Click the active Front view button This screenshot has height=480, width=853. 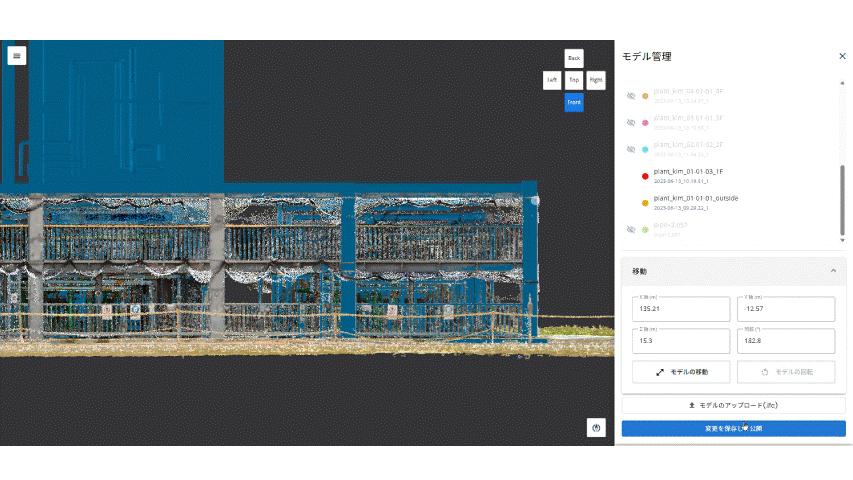[574, 102]
